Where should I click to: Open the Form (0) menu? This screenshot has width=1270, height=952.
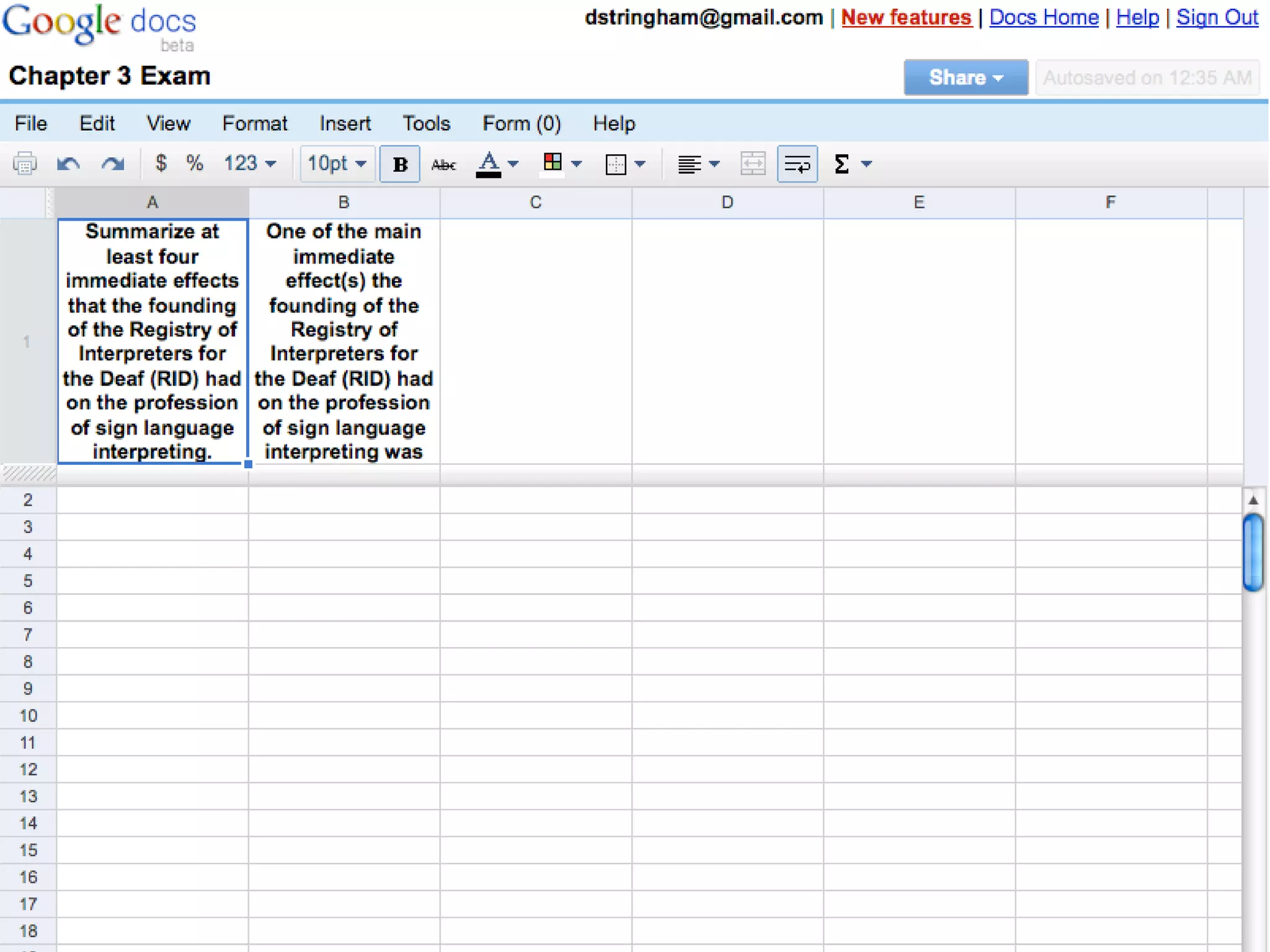[521, 123]
